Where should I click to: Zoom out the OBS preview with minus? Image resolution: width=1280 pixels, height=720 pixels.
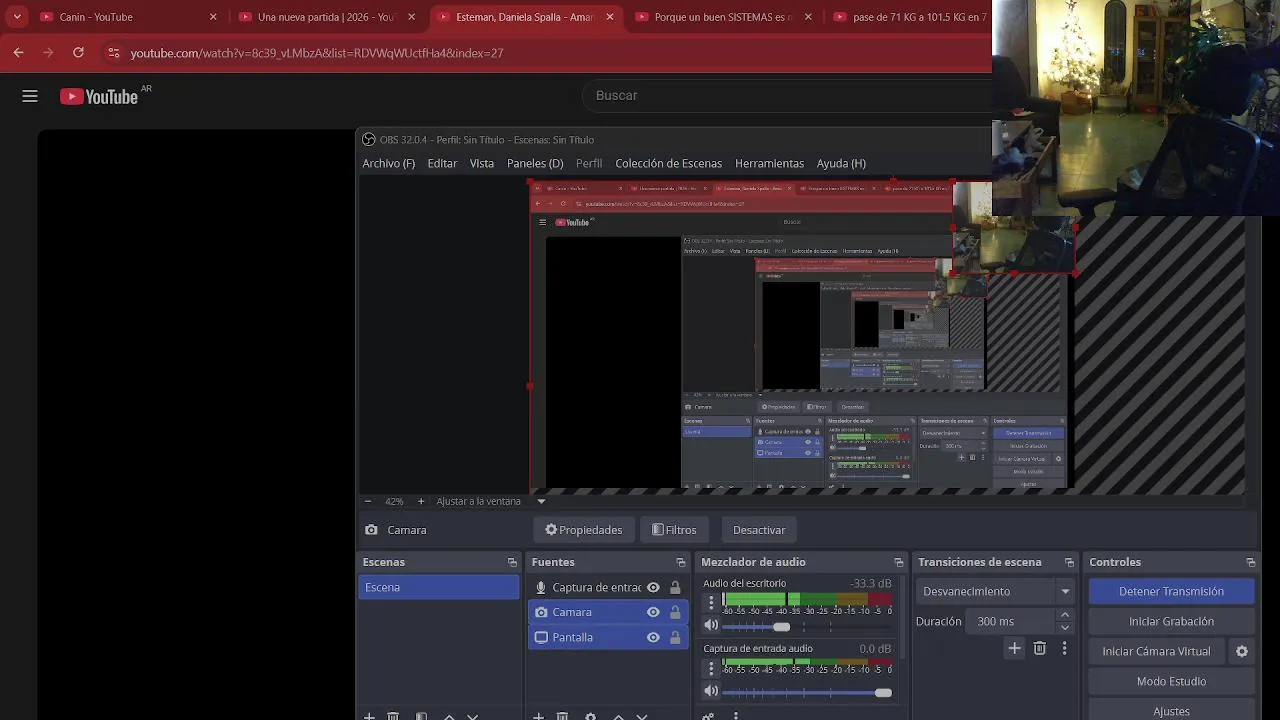coord(368,501)
